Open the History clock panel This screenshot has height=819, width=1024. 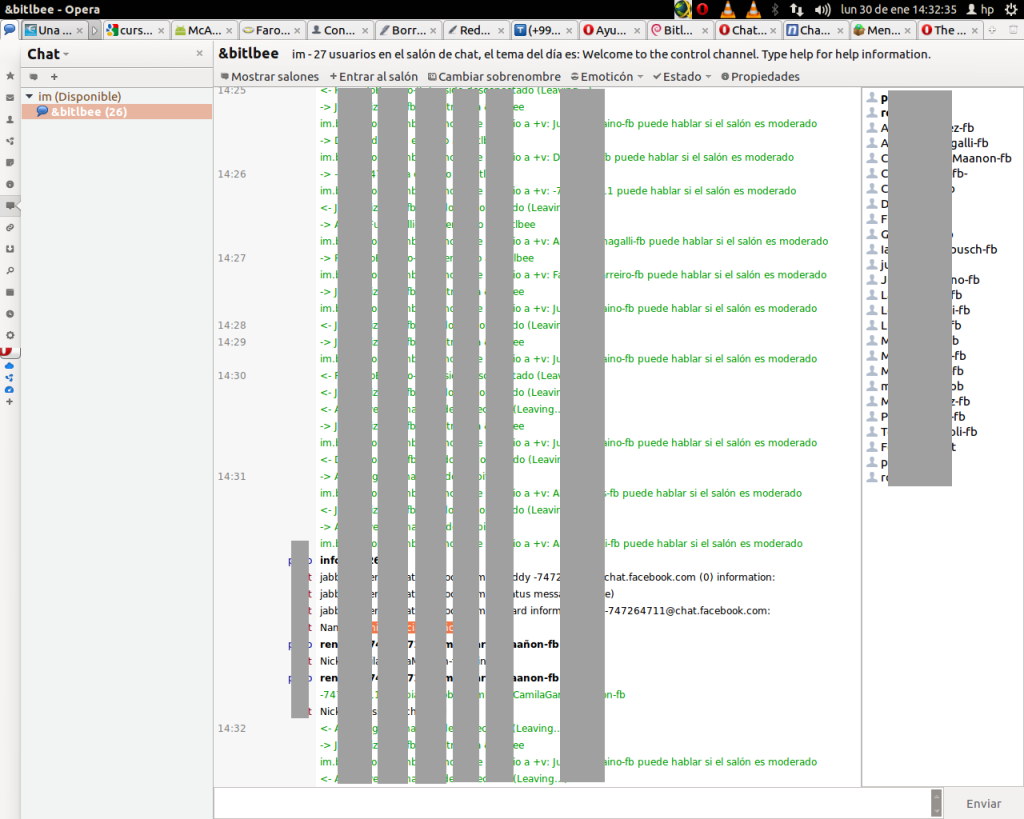(x=10, y=313)
